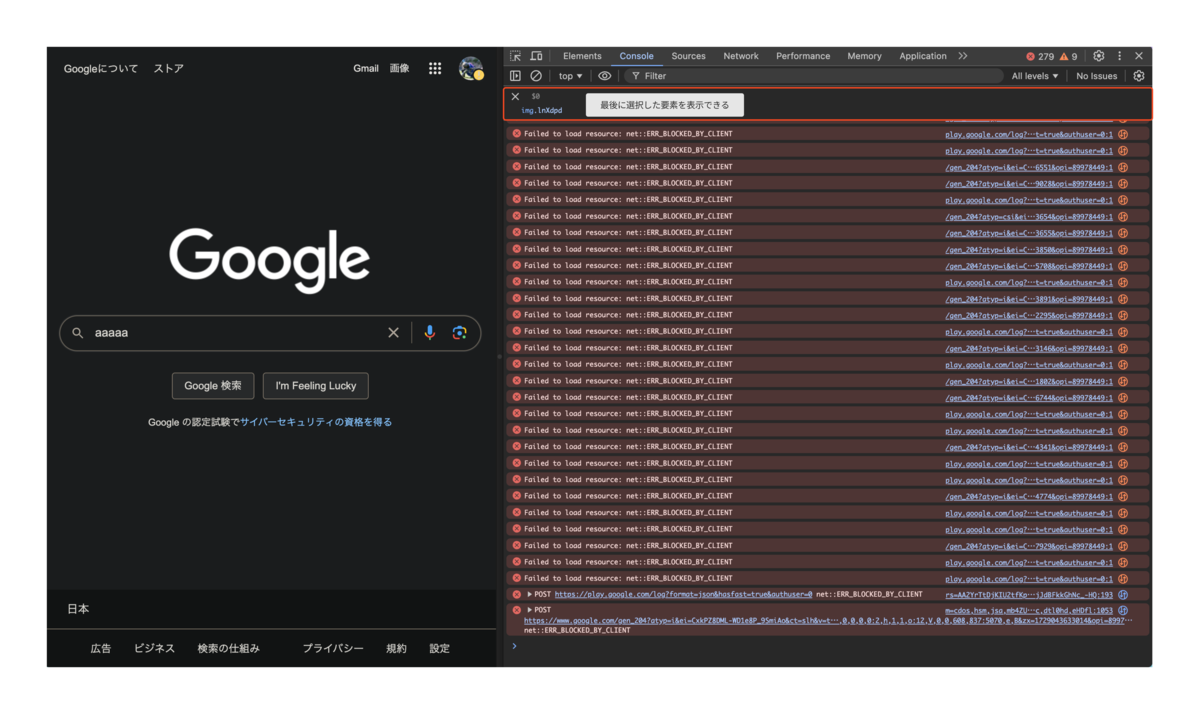Click the Google 検索 button
Screen dimensions: 1200x714
[x=213, y=386]
